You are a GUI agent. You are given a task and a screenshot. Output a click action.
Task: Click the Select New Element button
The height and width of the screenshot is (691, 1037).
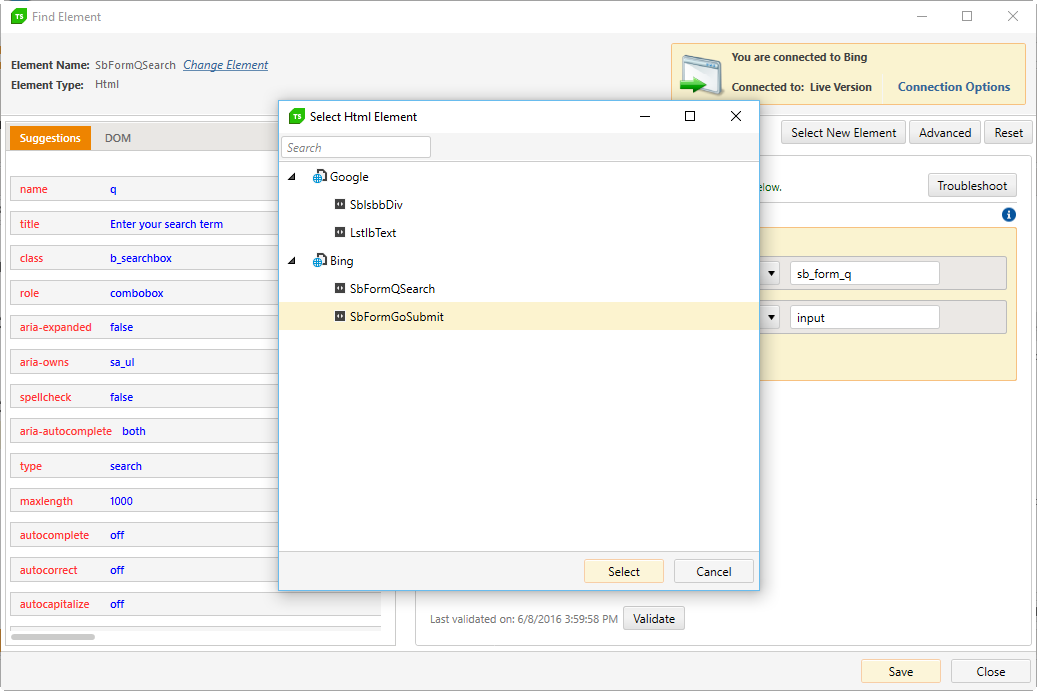tap(843, 132)
